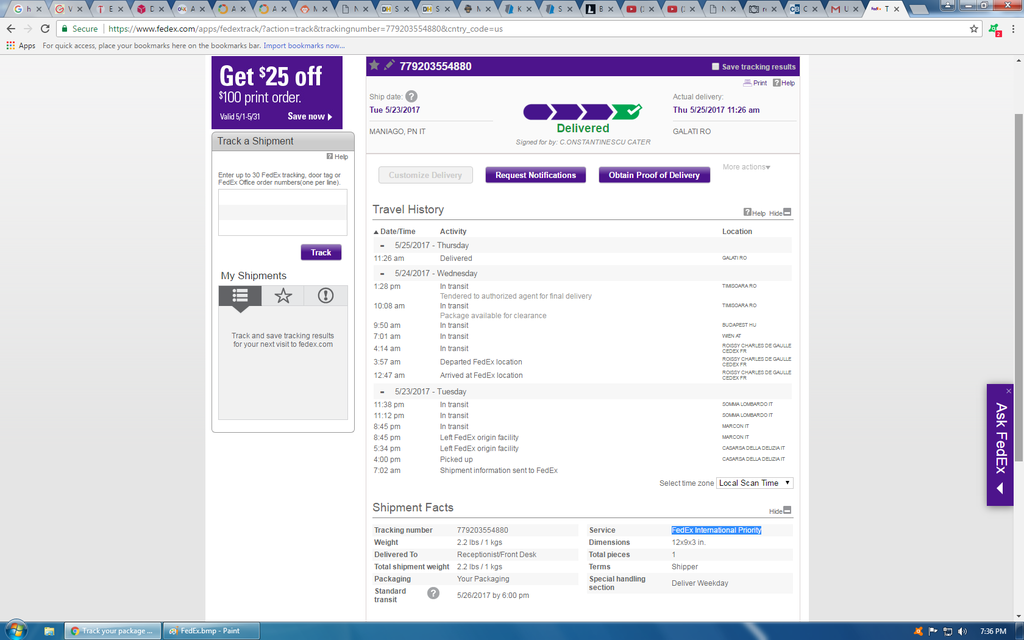Screen dimensions: 1024x640
Task: Click the disabled Customize Delivery button
Action: coord(426,175)
